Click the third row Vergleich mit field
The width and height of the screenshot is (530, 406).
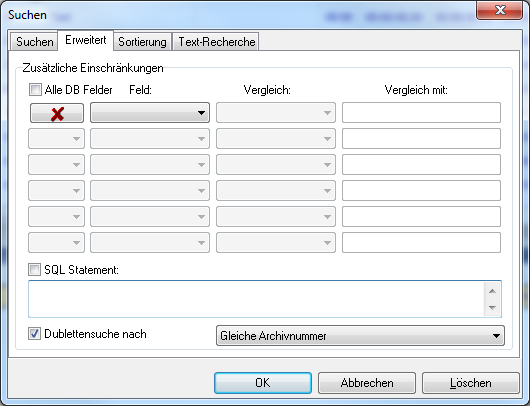point(421,165)
